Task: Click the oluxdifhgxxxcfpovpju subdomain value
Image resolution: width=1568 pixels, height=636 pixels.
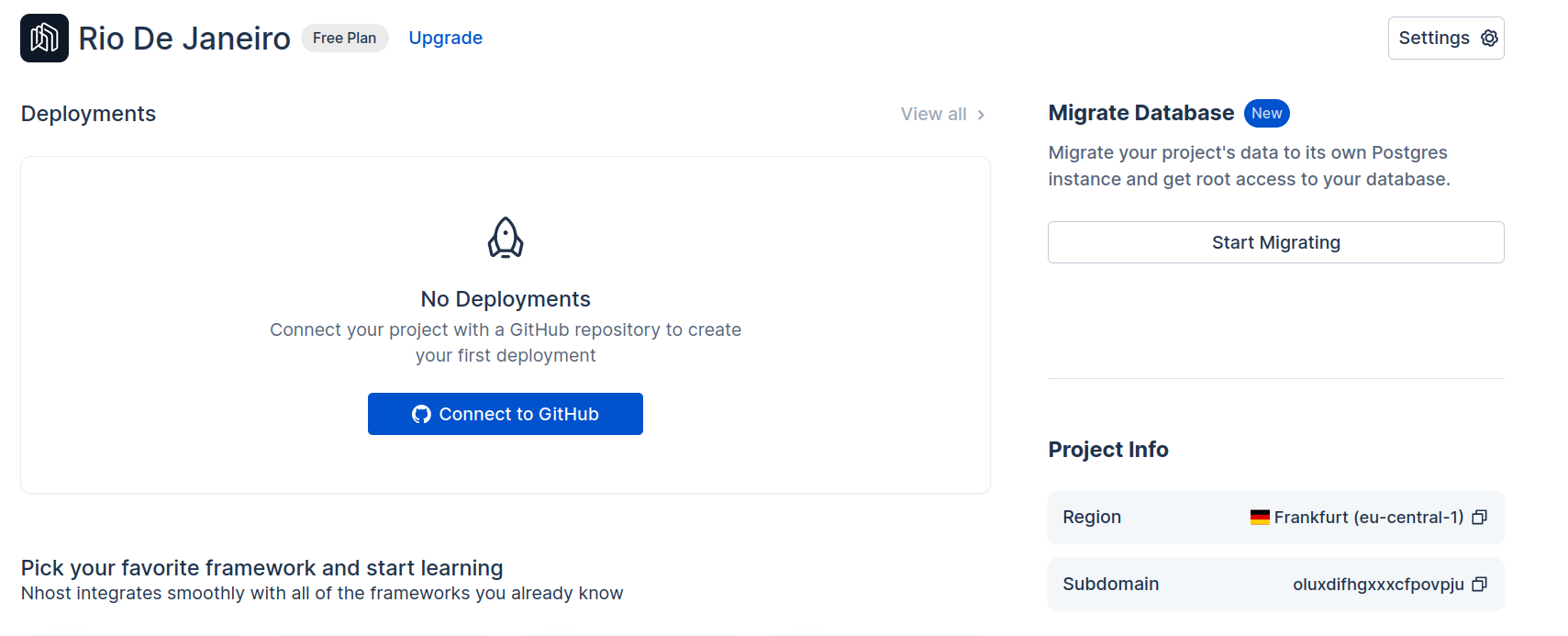Action: pos(1378,585)
